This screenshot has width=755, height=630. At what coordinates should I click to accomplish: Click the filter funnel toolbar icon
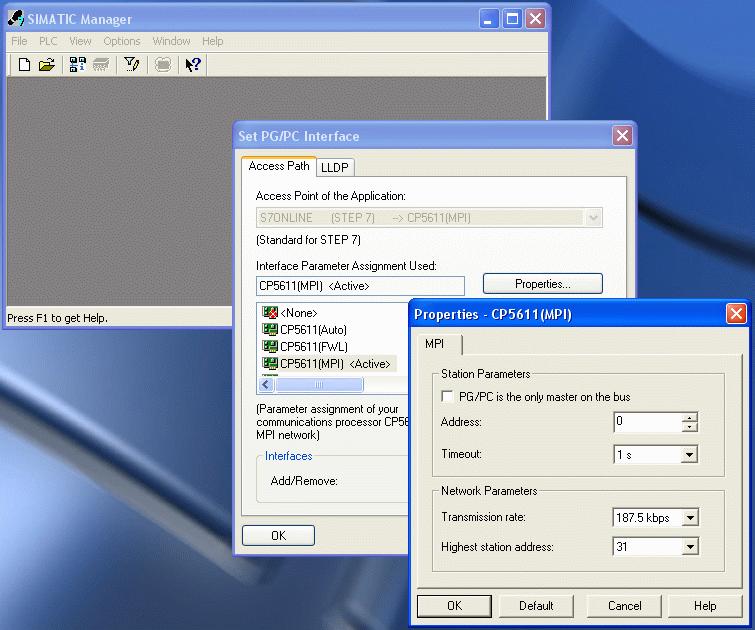point(131,64)
